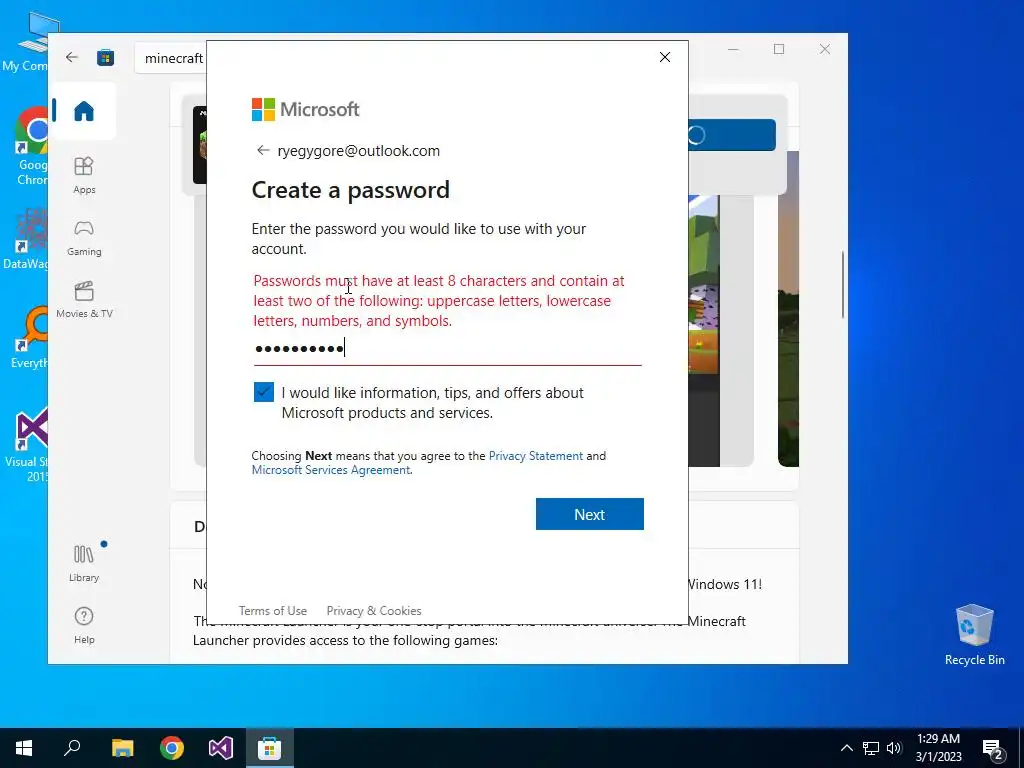Click the email ryegygore@outlook.com text
1024x768 pixels.
point(359,151)
